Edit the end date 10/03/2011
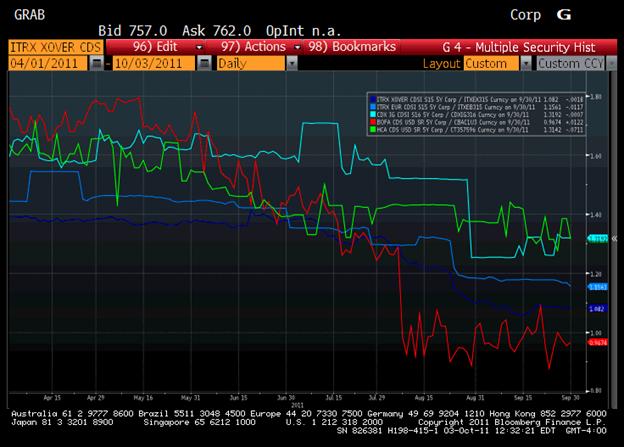Viewport: 624px width, 447px height. tap(154, 63)
